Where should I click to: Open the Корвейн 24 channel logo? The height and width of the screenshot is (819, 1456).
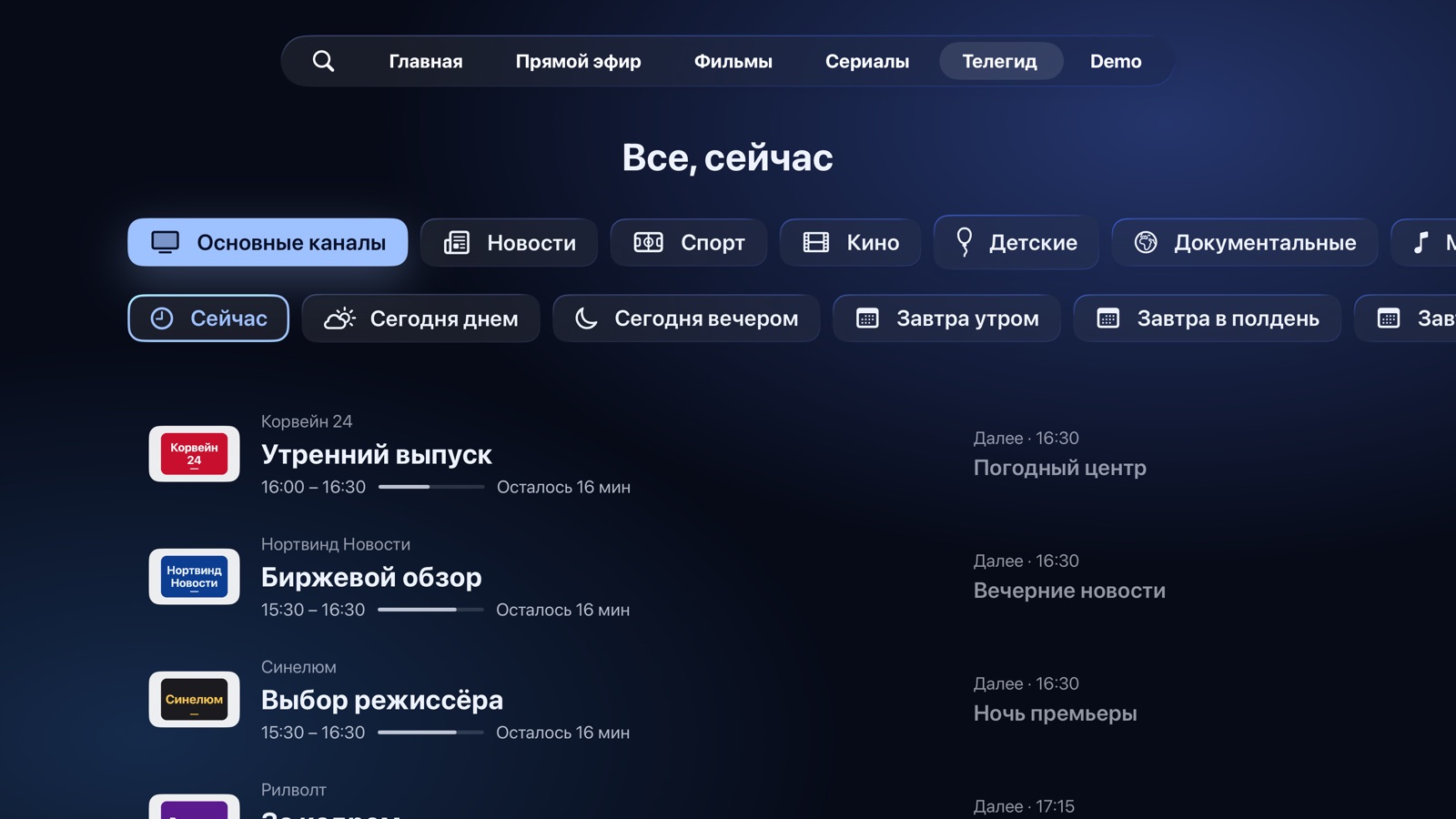[194, 453]
